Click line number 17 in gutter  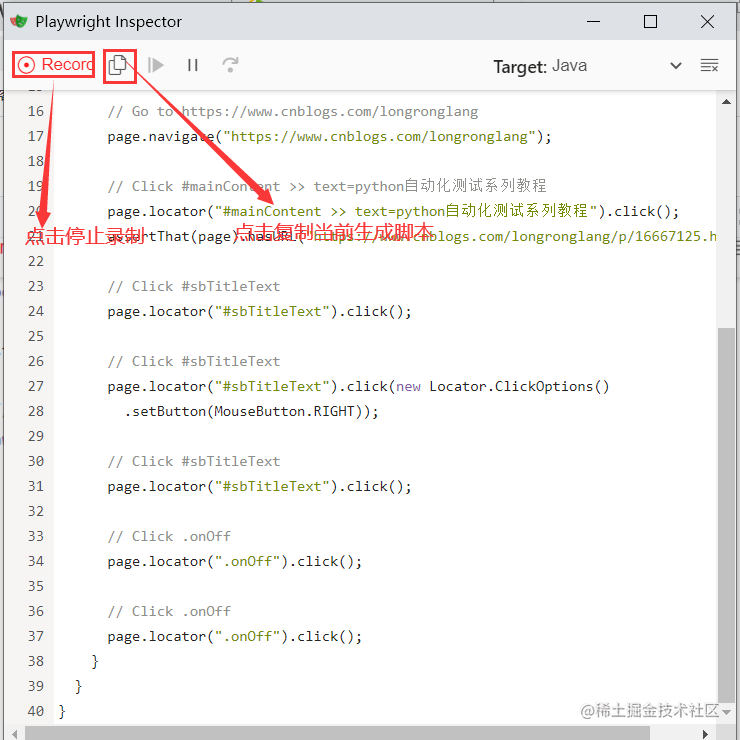click(x=35, y=136)
